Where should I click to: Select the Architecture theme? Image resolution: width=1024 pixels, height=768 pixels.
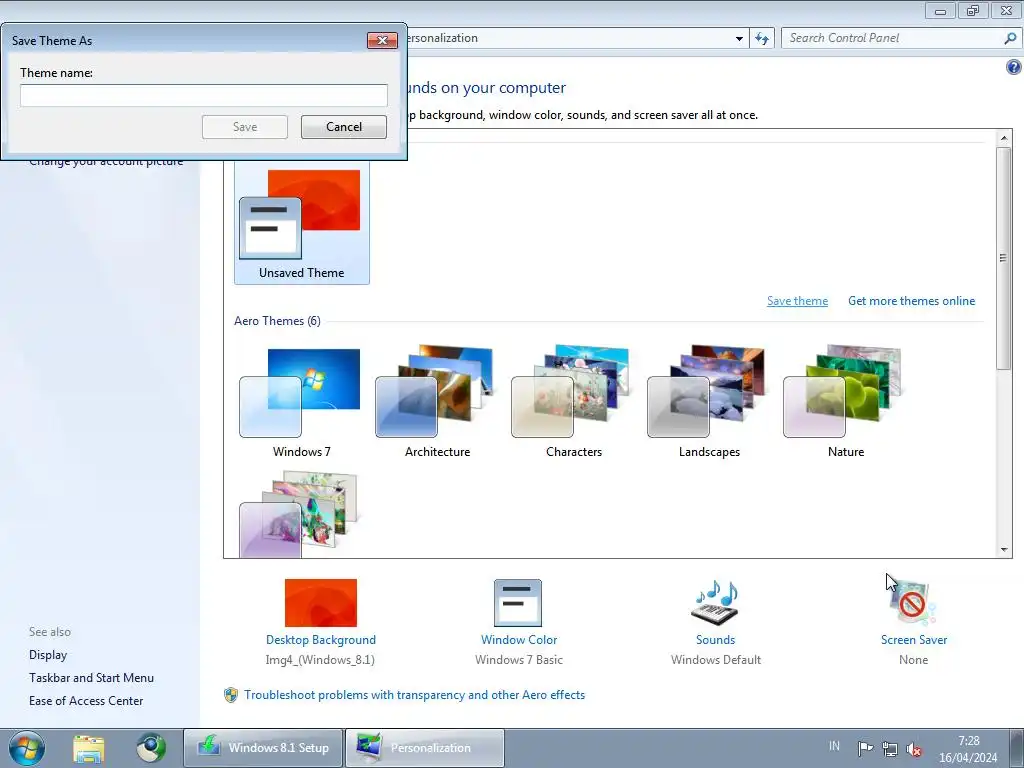click(437, 402)
